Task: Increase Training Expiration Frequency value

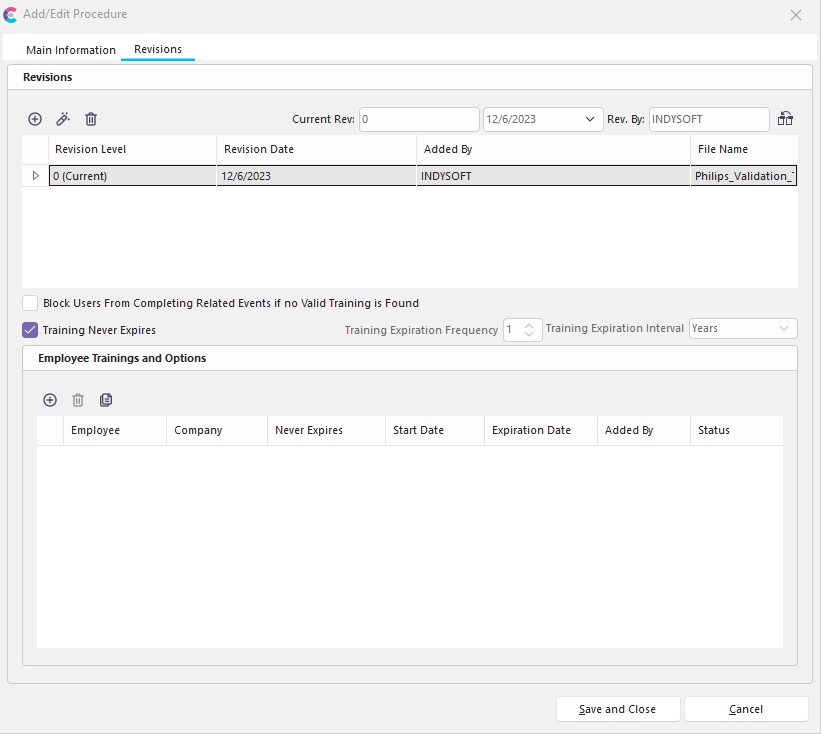Action: coord(530,324)
